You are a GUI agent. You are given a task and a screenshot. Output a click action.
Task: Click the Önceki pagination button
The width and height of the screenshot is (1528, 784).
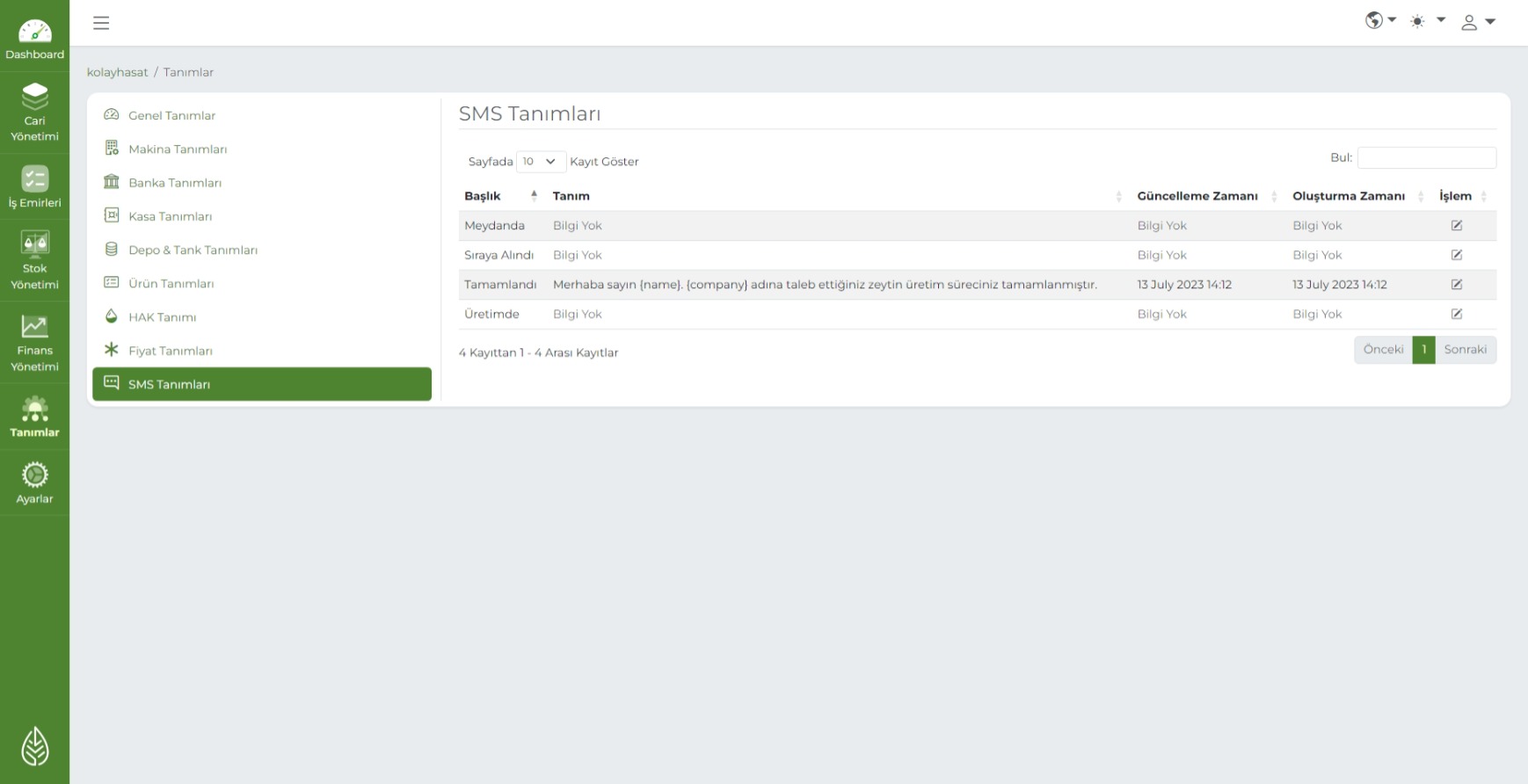click(x=1383, y=350)
